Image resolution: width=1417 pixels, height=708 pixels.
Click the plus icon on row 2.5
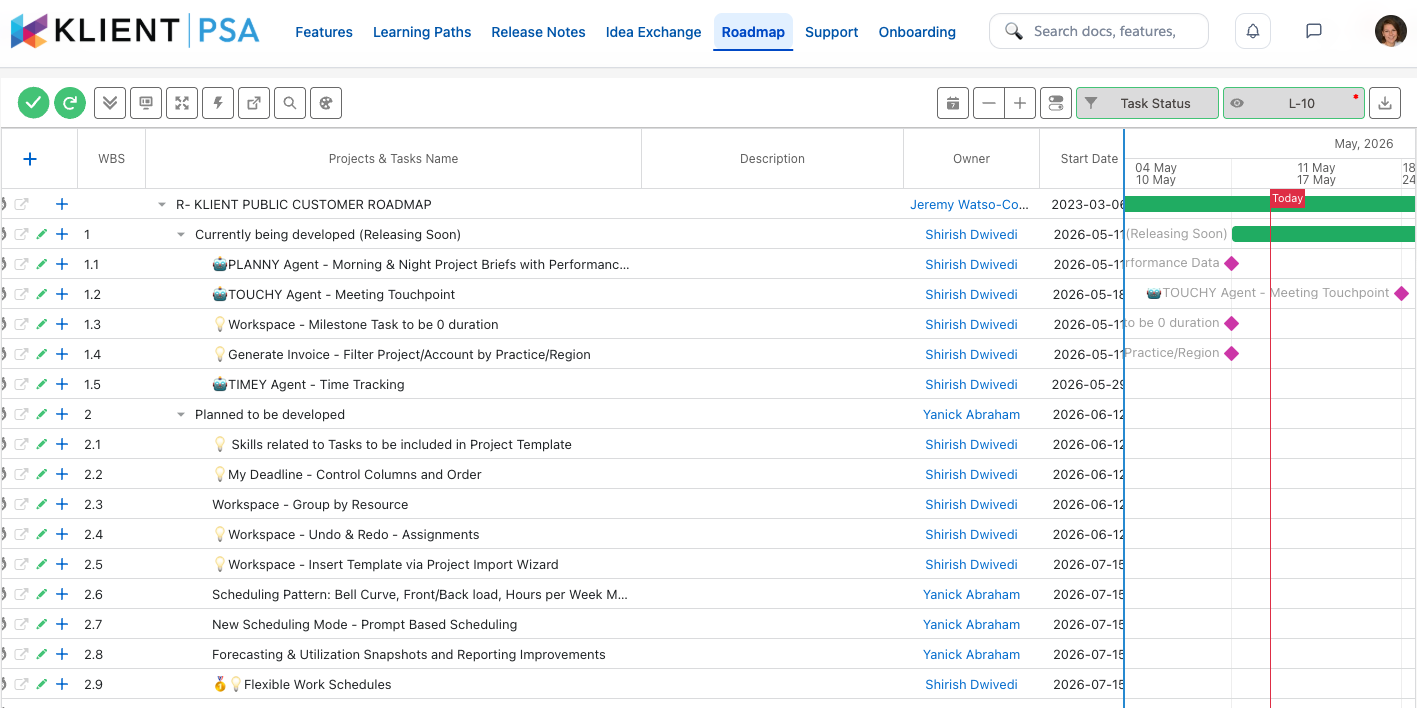tap(62, 564)
